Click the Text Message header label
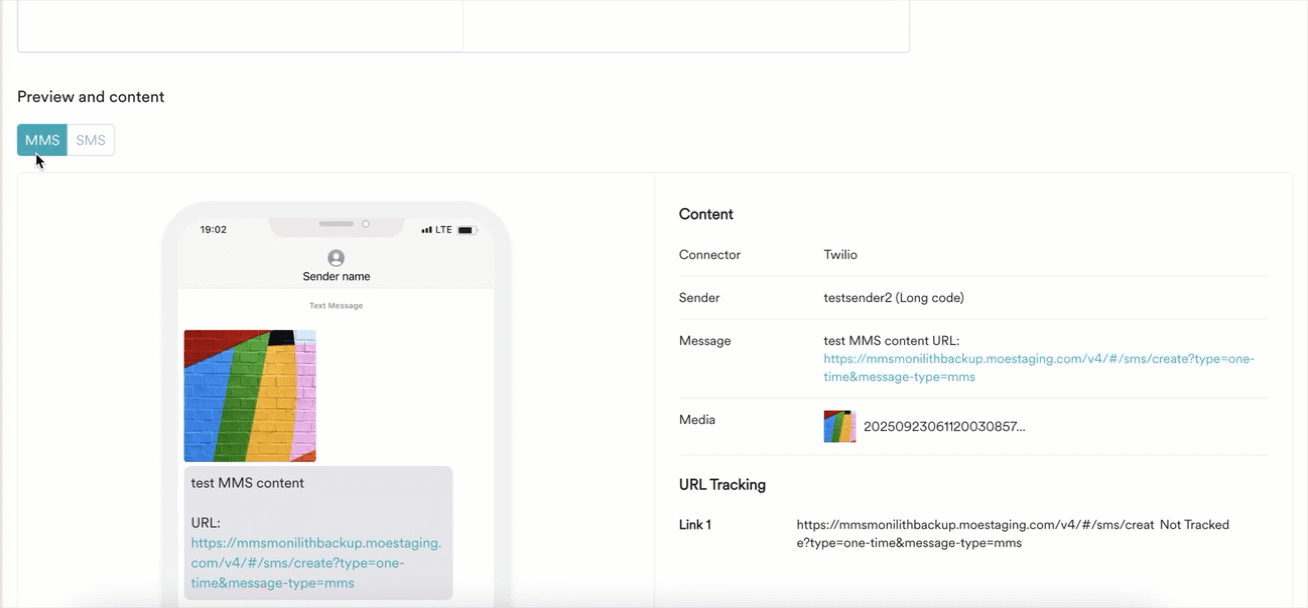This screenshot has width=1308, height=608. pos(336,305)
